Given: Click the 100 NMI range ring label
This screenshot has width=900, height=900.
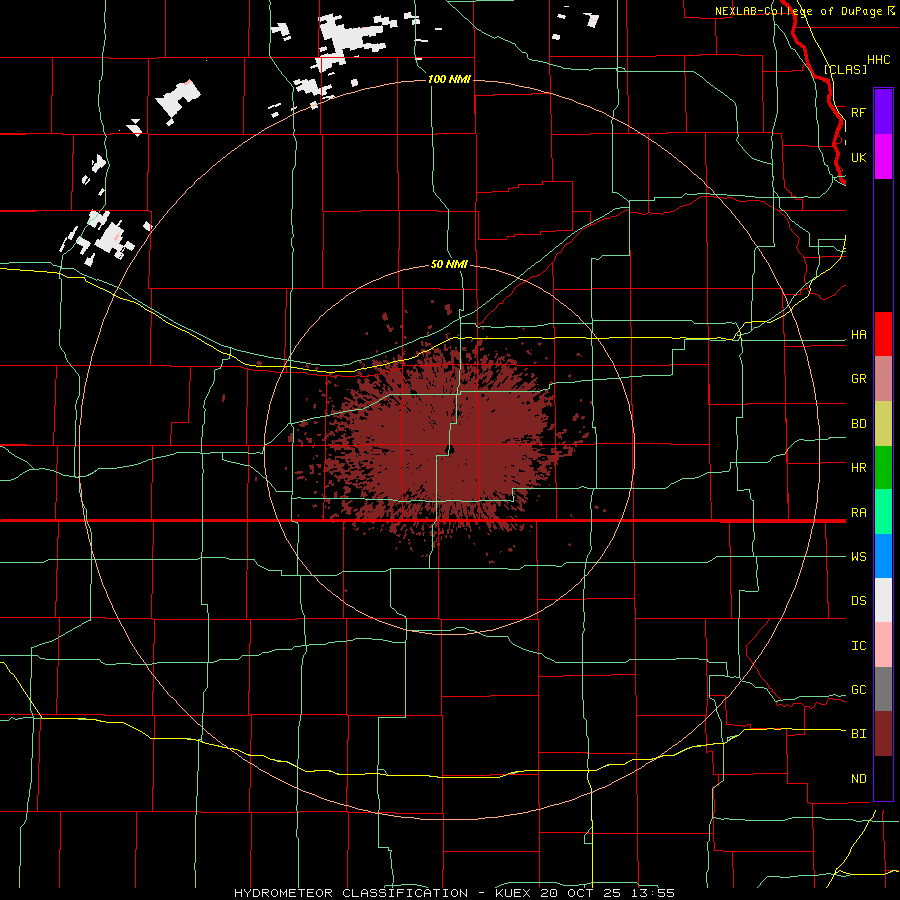Looking at the screenshot, I should click(x=449, y=79).
